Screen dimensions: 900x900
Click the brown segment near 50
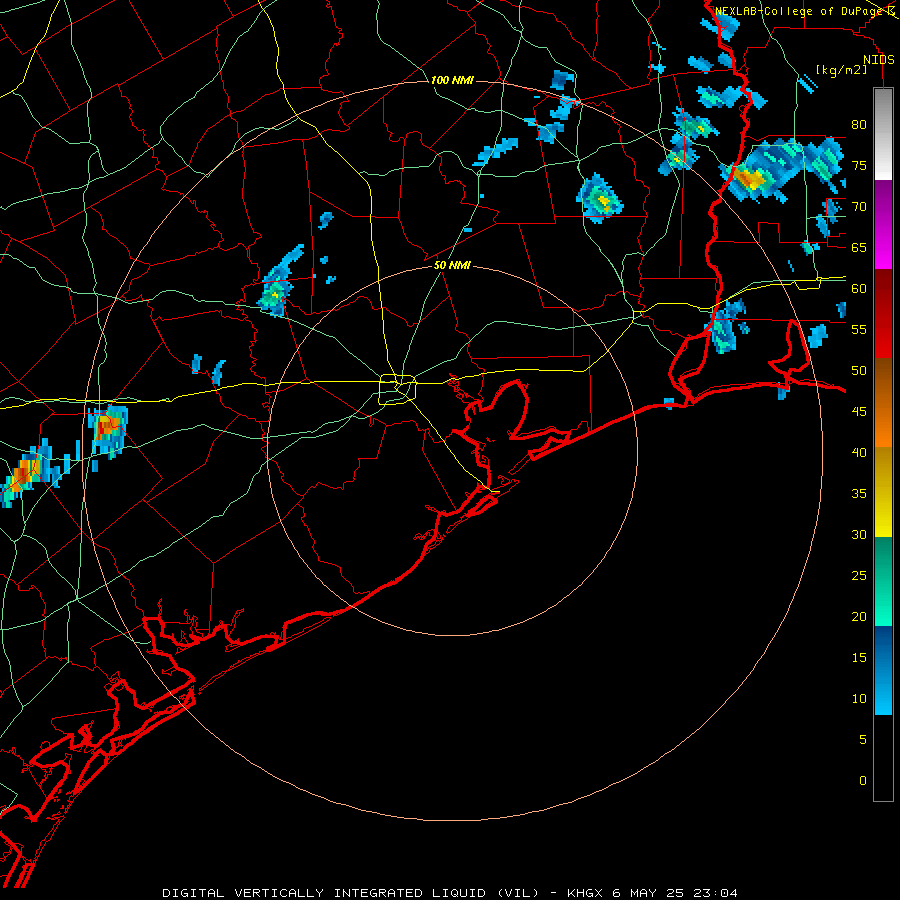pyautogui.click(x=883, y=380)
